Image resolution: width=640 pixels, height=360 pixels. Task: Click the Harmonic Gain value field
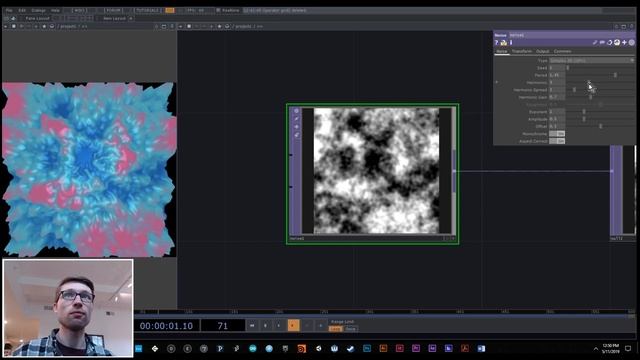(557, 97)
